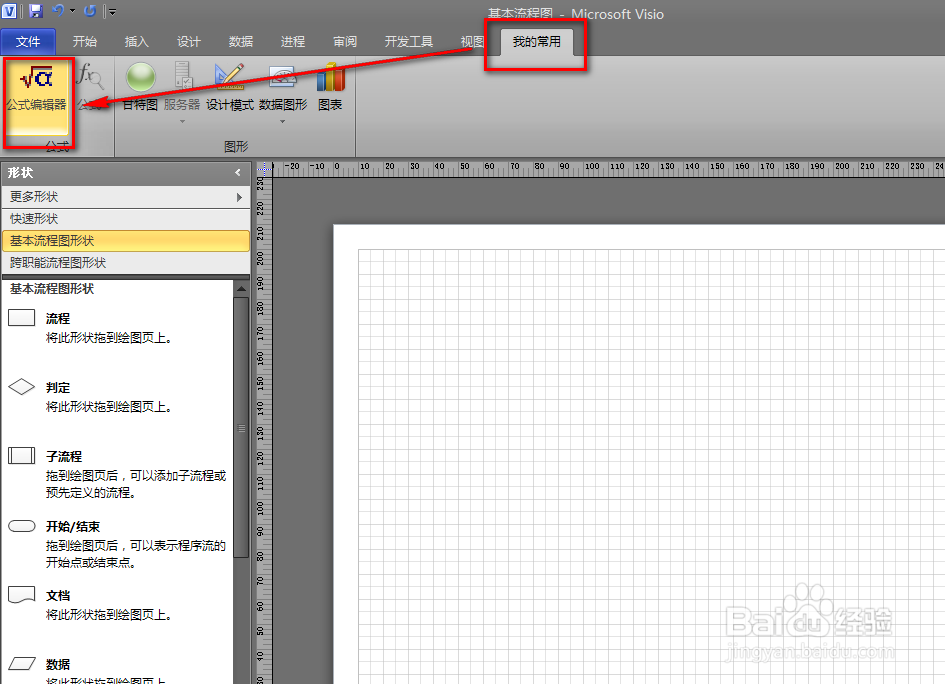Click the 基本流程图形状 section heading
The image size is (945, 684).
[52, 289]
